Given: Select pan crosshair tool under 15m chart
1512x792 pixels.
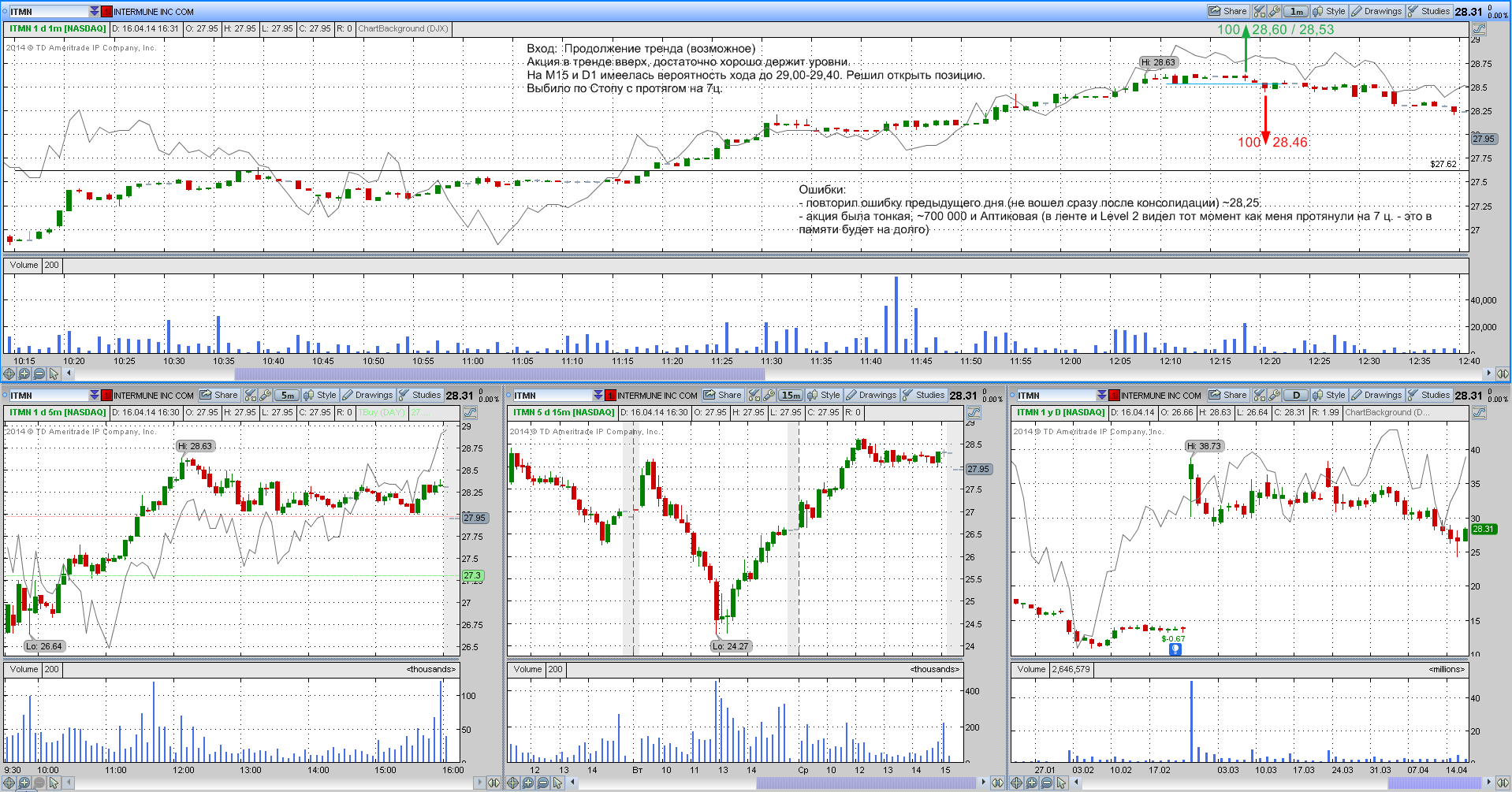Looking at the screenshot, I should 512,783.
